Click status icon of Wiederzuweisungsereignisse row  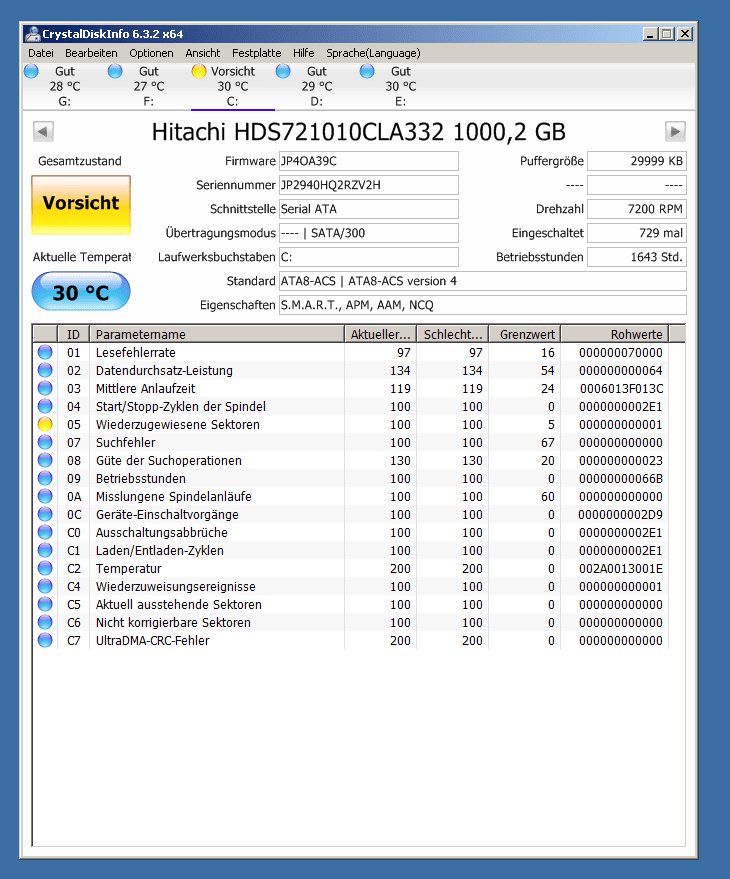(x=45, y=586)
